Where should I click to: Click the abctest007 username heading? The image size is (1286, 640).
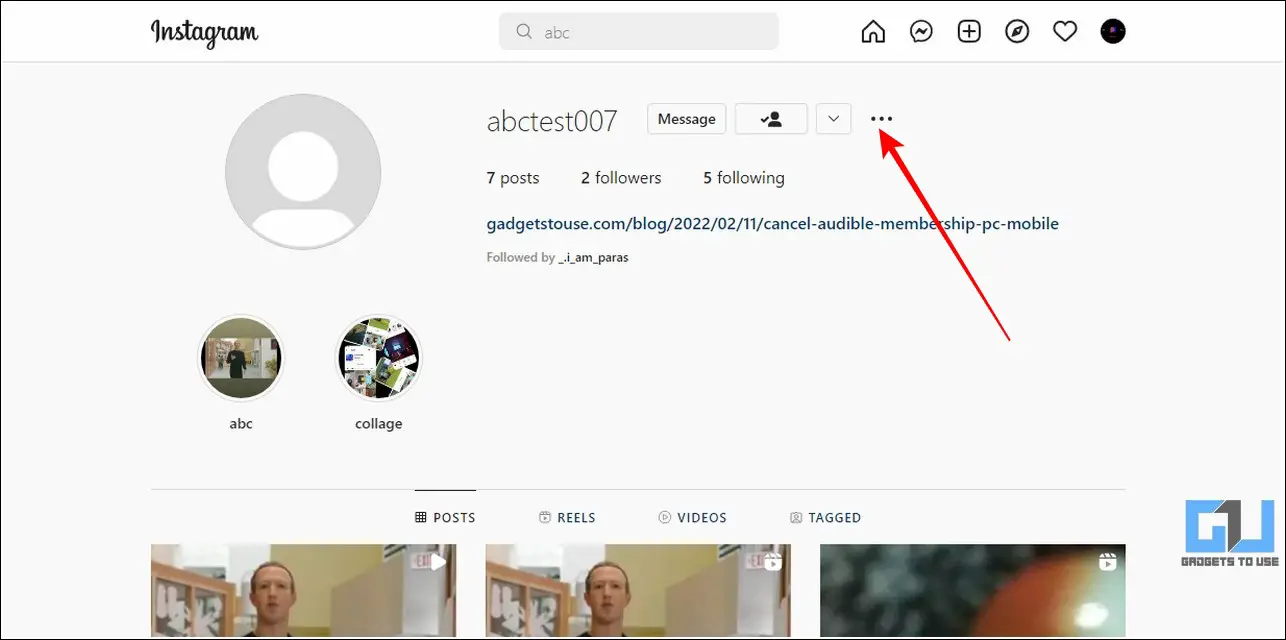[552, 121]
